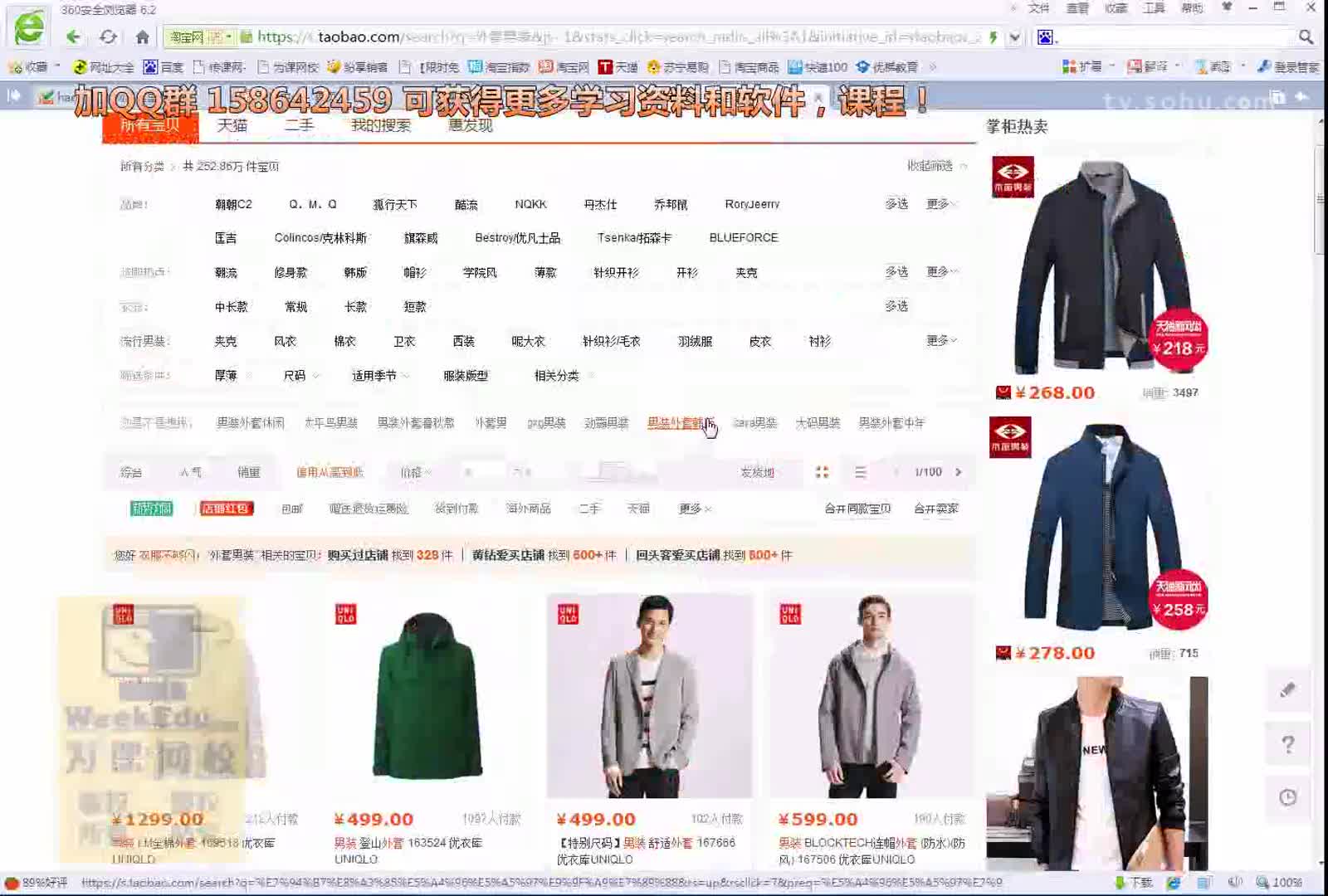Toggle the 赠送退货运费险 filter

tap(369, 509)
